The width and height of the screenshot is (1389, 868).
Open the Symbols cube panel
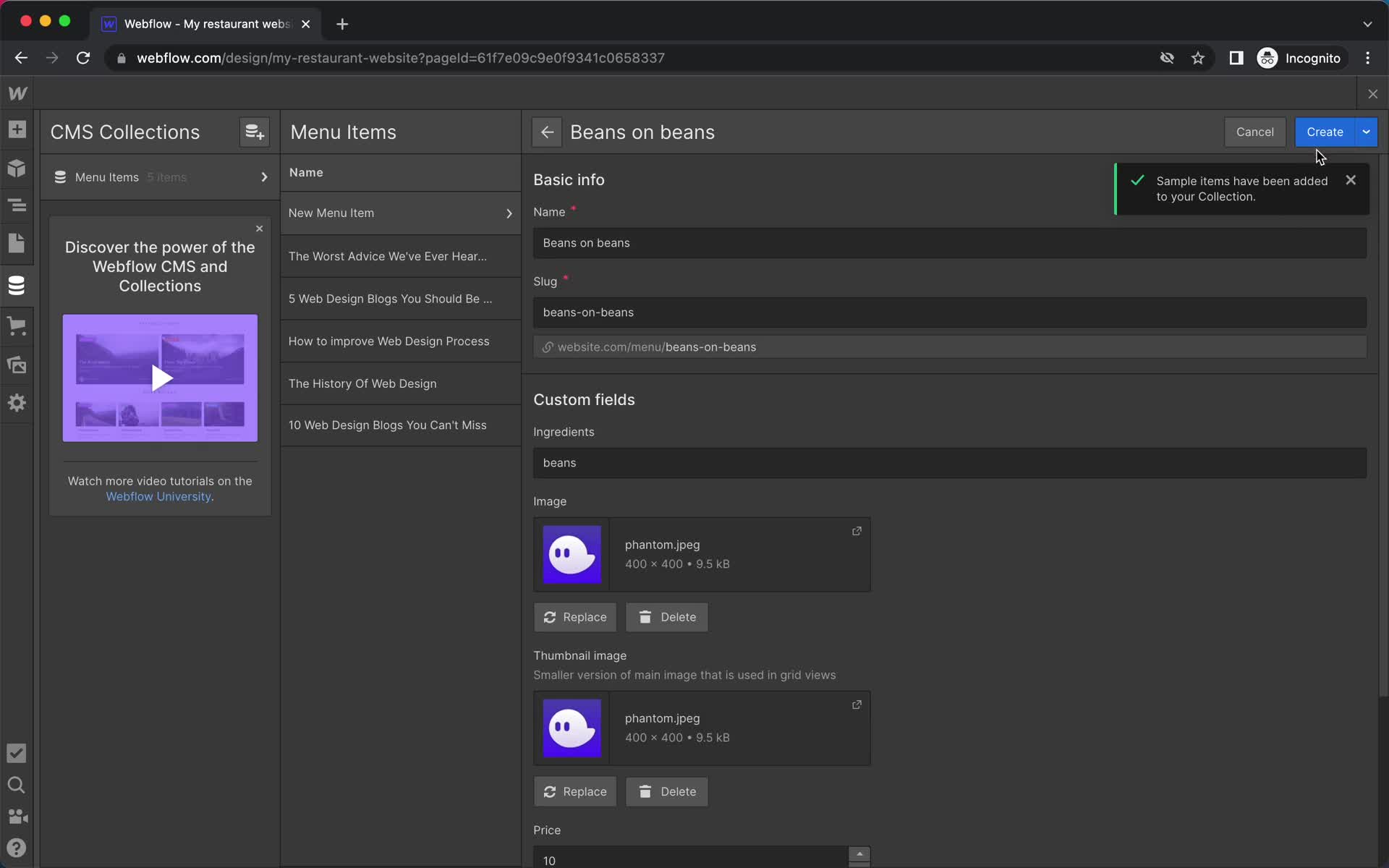coord(17,168)
